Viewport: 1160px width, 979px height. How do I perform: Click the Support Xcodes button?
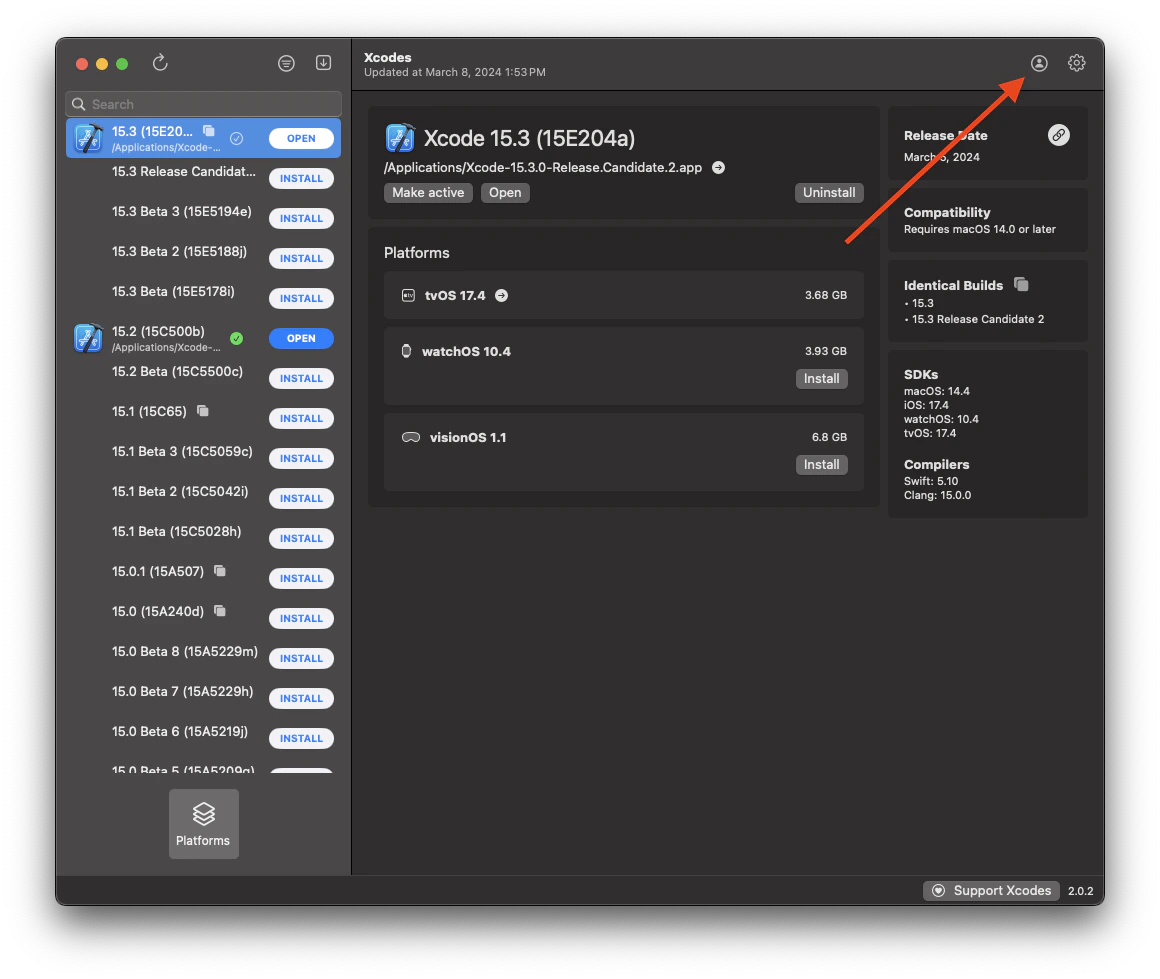(x=991, y=890)
